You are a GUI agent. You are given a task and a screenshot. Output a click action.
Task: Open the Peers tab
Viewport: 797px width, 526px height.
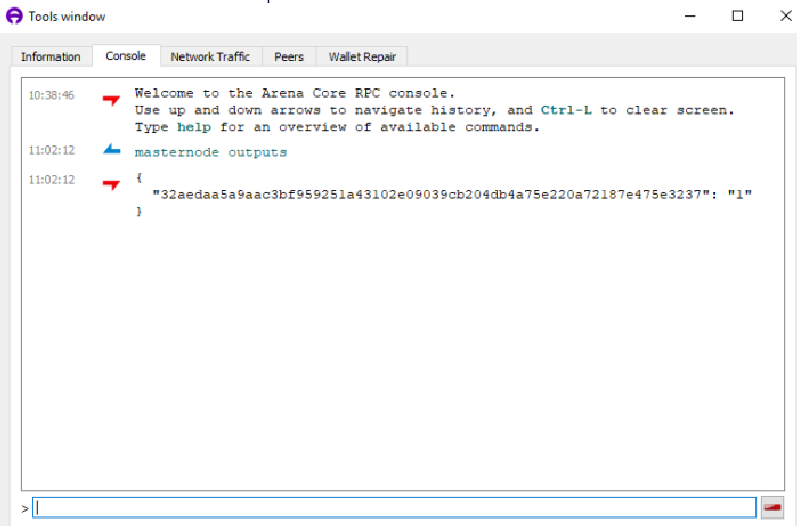coord(289,56)
